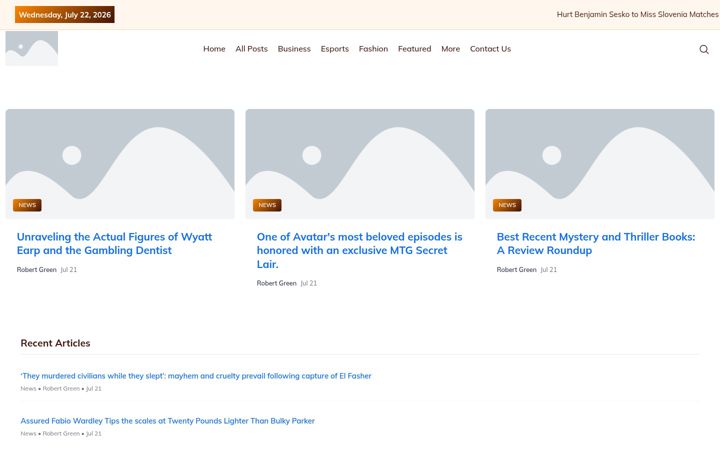Click Jul 21 date under Avatar article
The image size is (720, 450).
point(309,283)
